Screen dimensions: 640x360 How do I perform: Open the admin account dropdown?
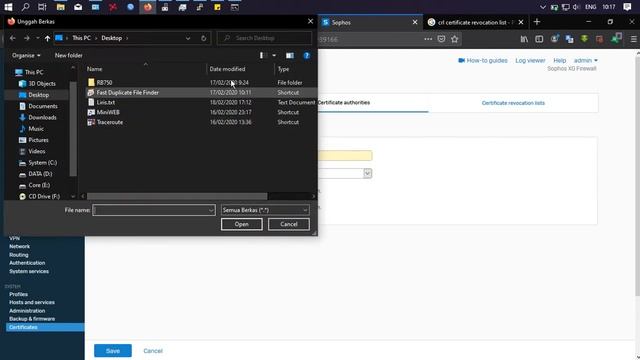pos(586,60)
